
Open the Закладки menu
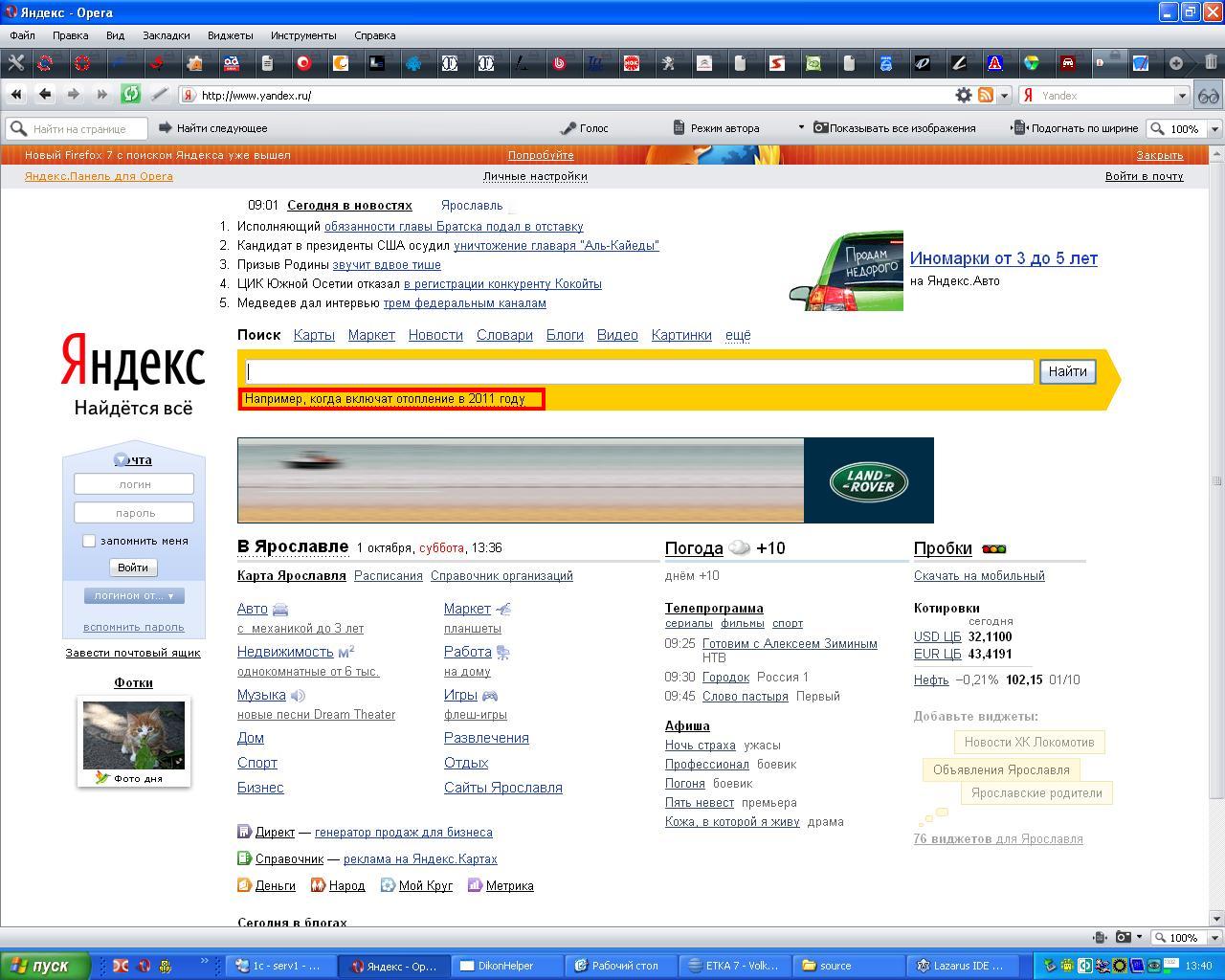point(167,35)
